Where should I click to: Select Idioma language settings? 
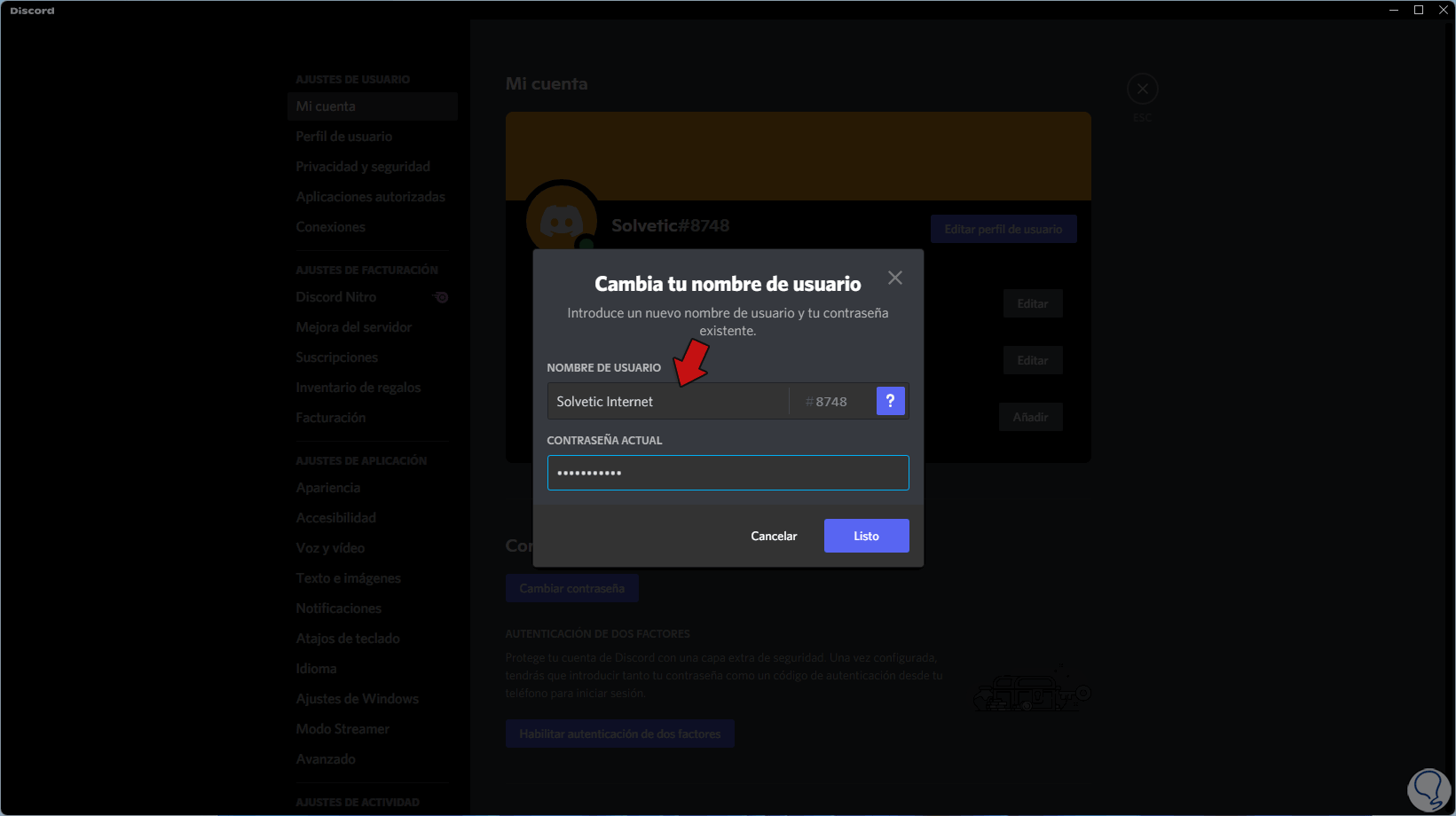point(373,669)
